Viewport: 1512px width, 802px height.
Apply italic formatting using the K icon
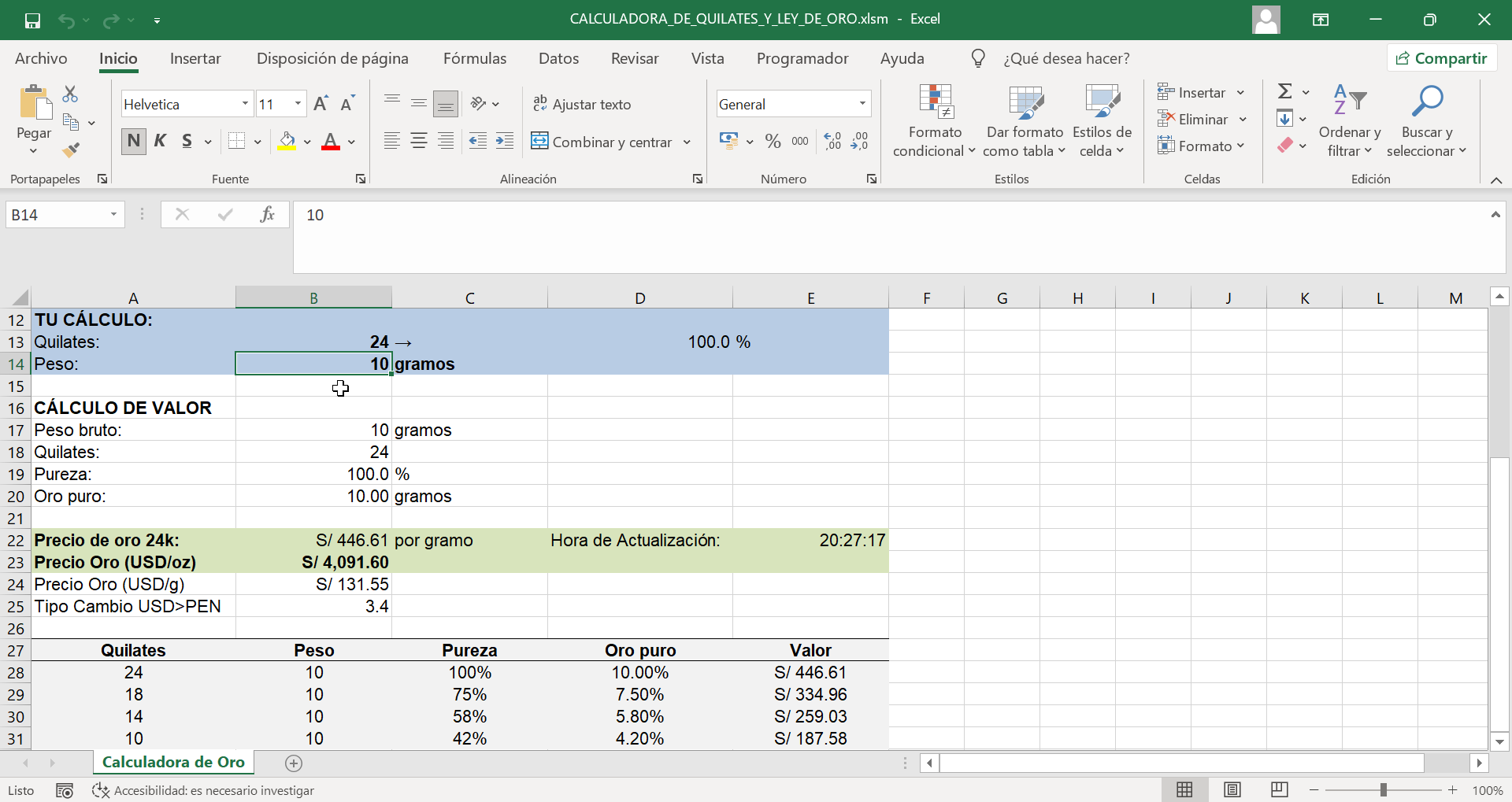pyautogui.click(x=160, y=141)
